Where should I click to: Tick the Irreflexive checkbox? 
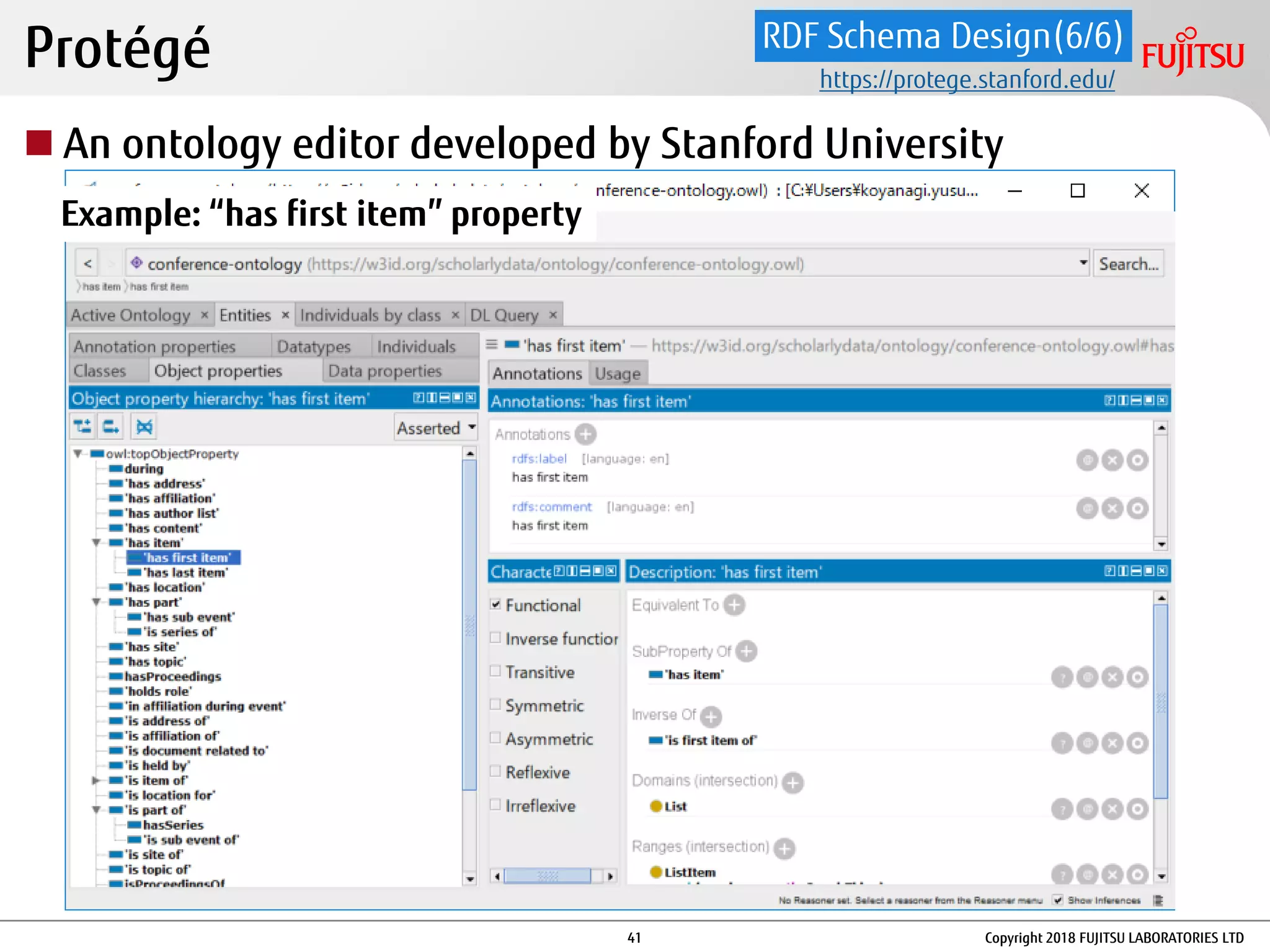(495, 805)
